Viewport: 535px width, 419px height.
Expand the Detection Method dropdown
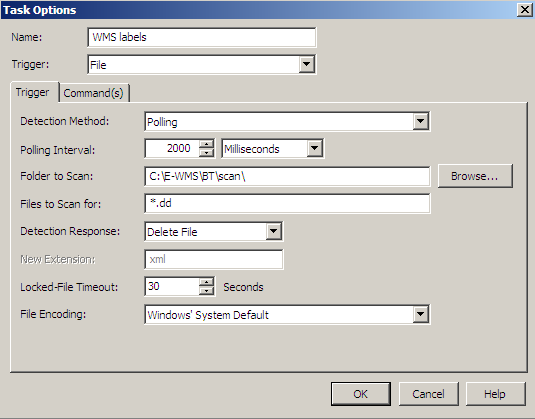(420, 121)
